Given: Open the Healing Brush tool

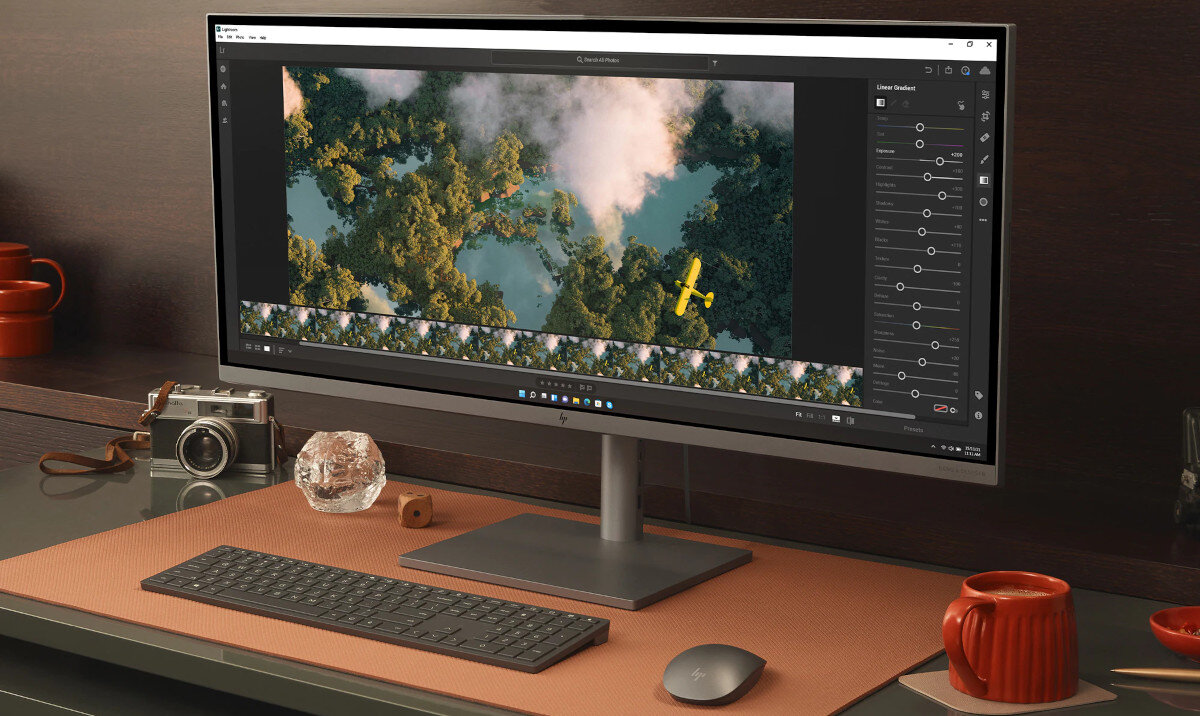Looking at the screenshot, I should (x=984, y=137).
